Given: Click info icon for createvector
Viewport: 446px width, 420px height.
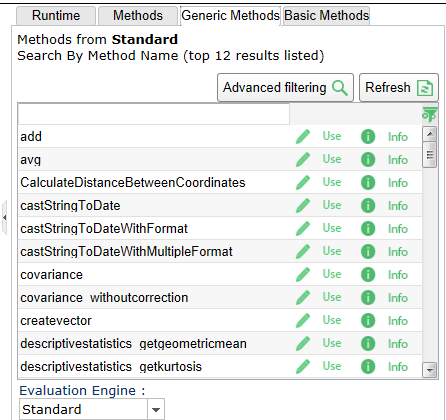Looking at the screenshot, I should 368,320.
